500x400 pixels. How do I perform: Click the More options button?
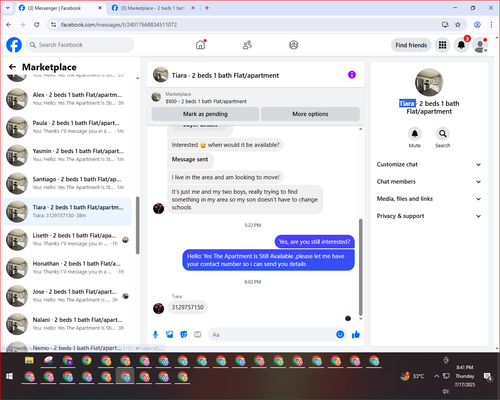click(310, 114)
